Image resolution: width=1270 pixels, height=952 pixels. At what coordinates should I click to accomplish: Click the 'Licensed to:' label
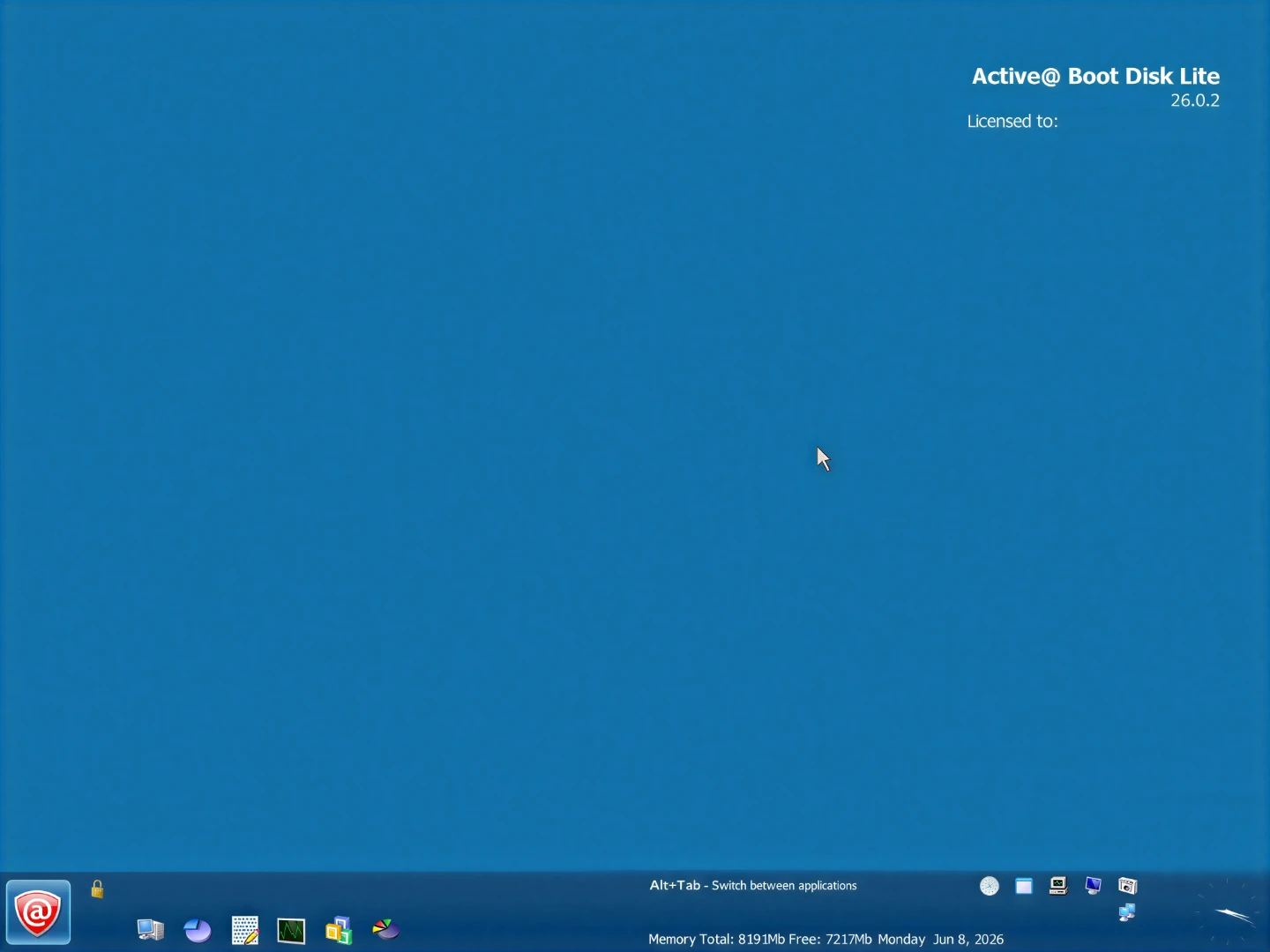click(x=1012, y=122)
